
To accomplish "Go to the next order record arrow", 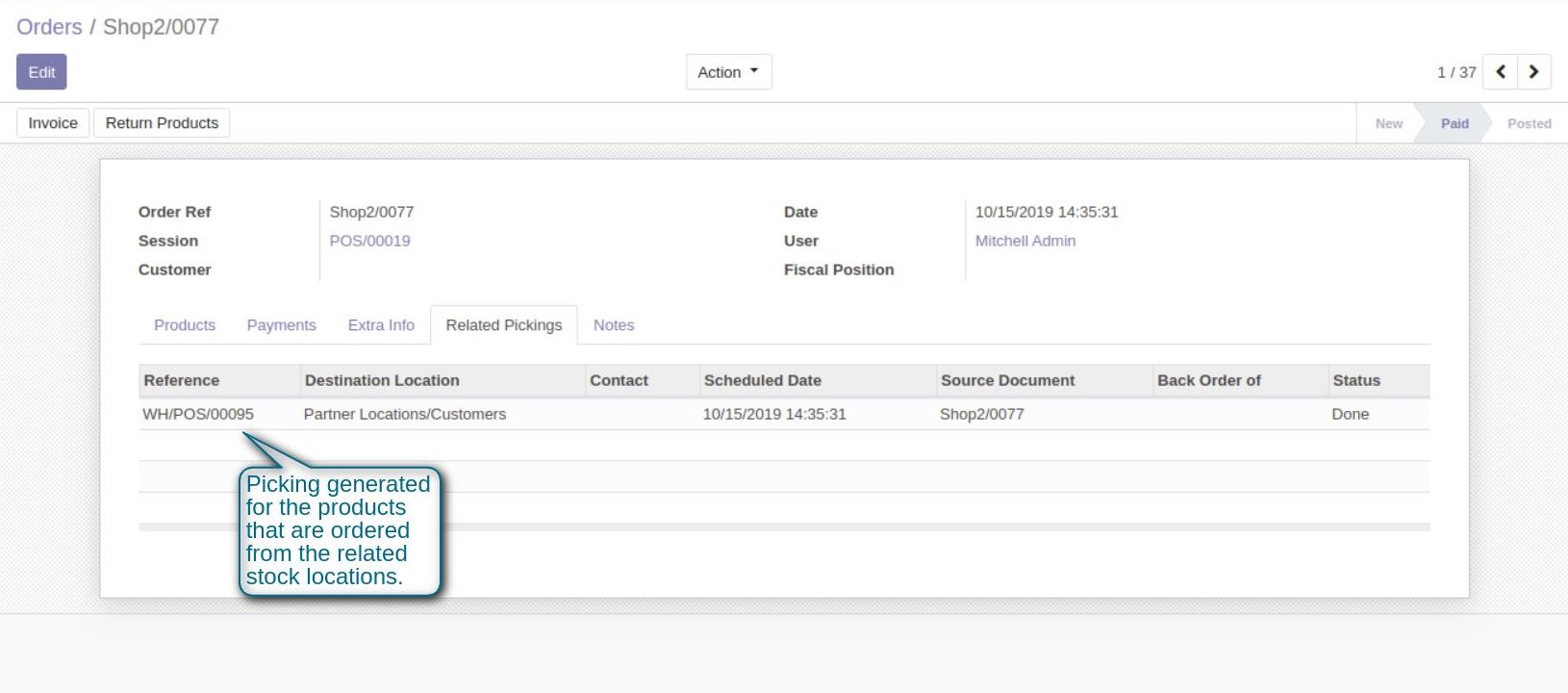I will (x=1533, y=72).
